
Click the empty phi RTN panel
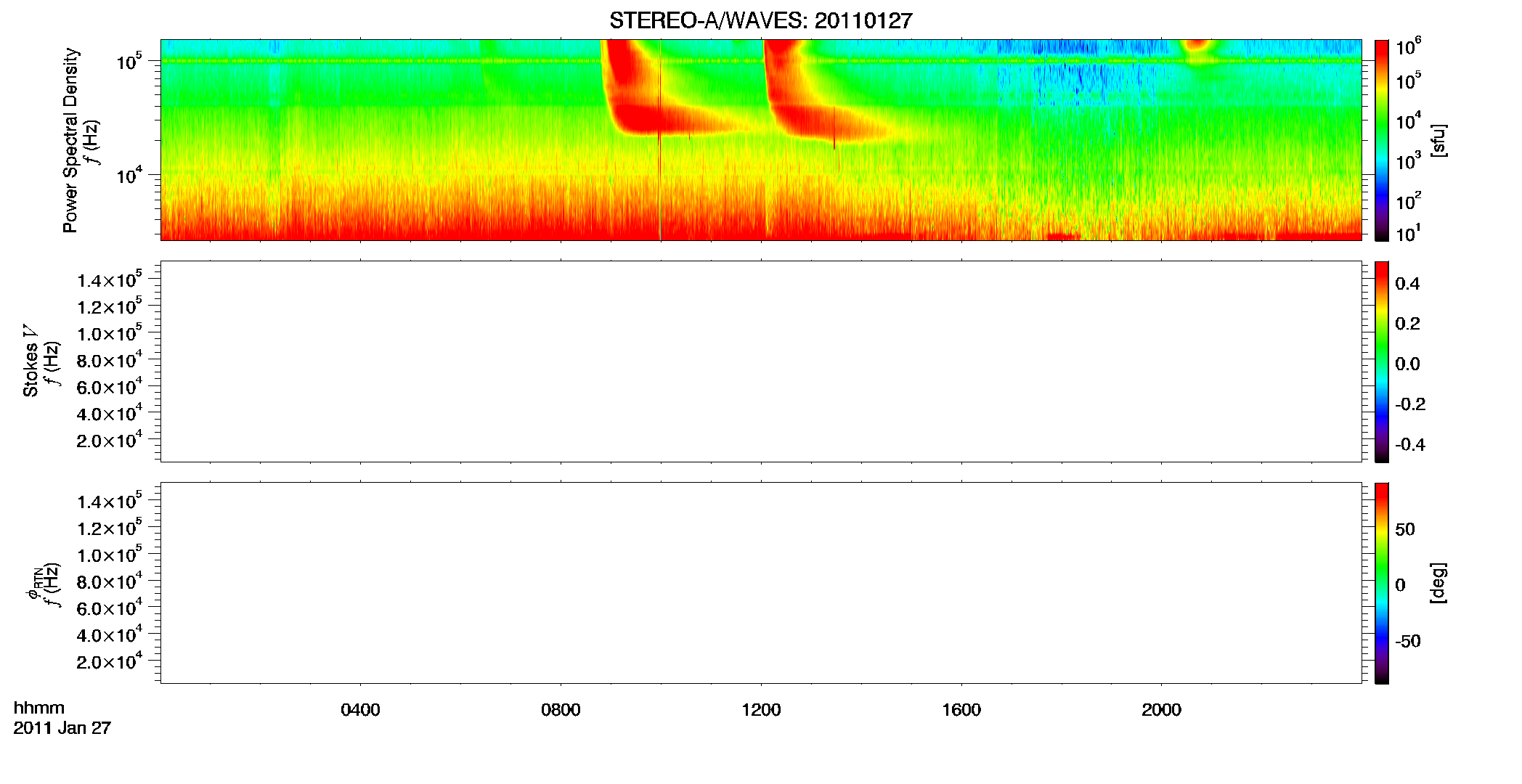tap(761, 583)
